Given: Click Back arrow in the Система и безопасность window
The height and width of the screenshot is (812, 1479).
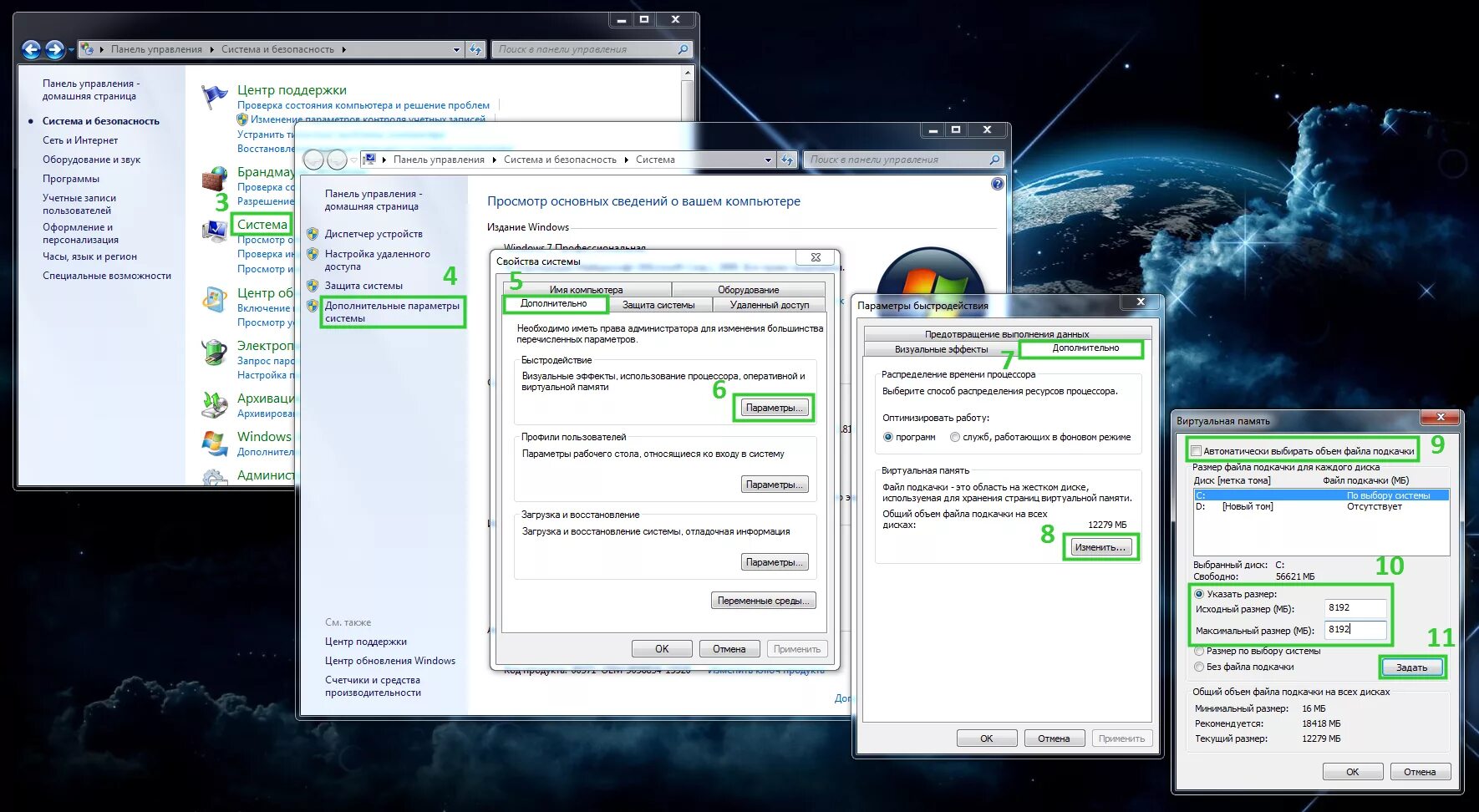Looking at the screenshot, I should coord(31,49).
